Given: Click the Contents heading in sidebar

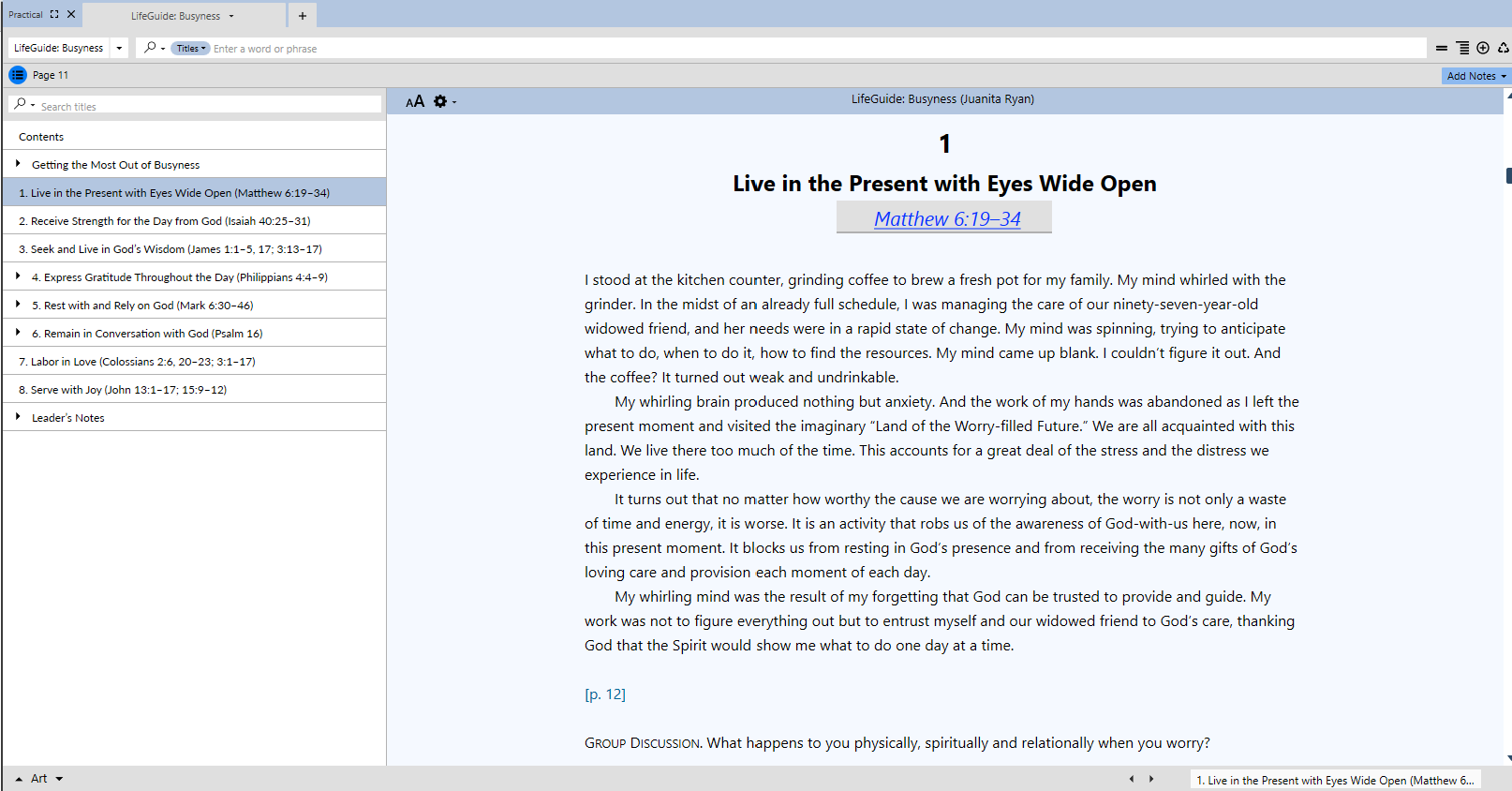Looking at the screenshot, I should click(x=41, y=137).
